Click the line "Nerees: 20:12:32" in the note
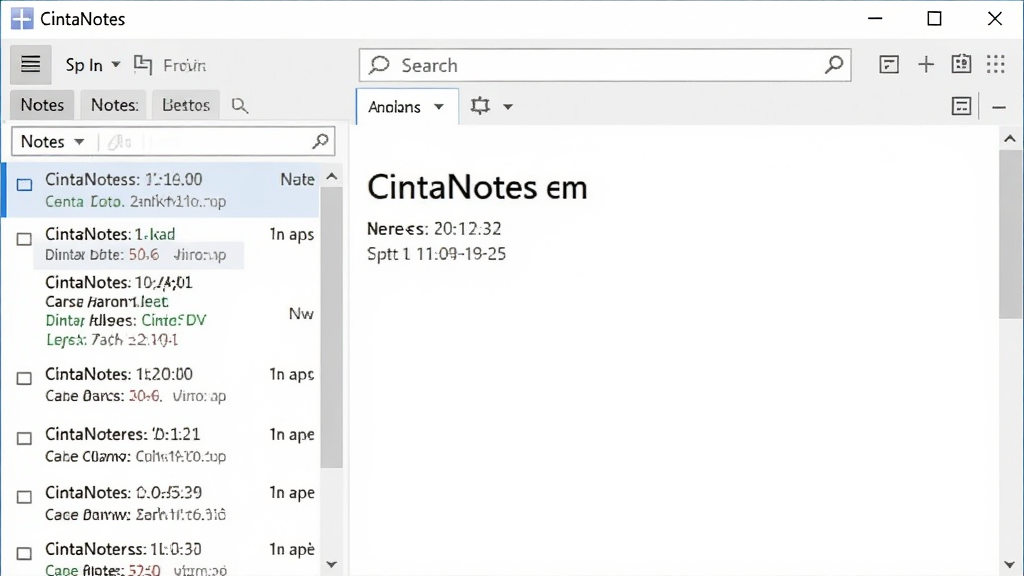This screenshot has height=576, width=1024. [434, 229]
